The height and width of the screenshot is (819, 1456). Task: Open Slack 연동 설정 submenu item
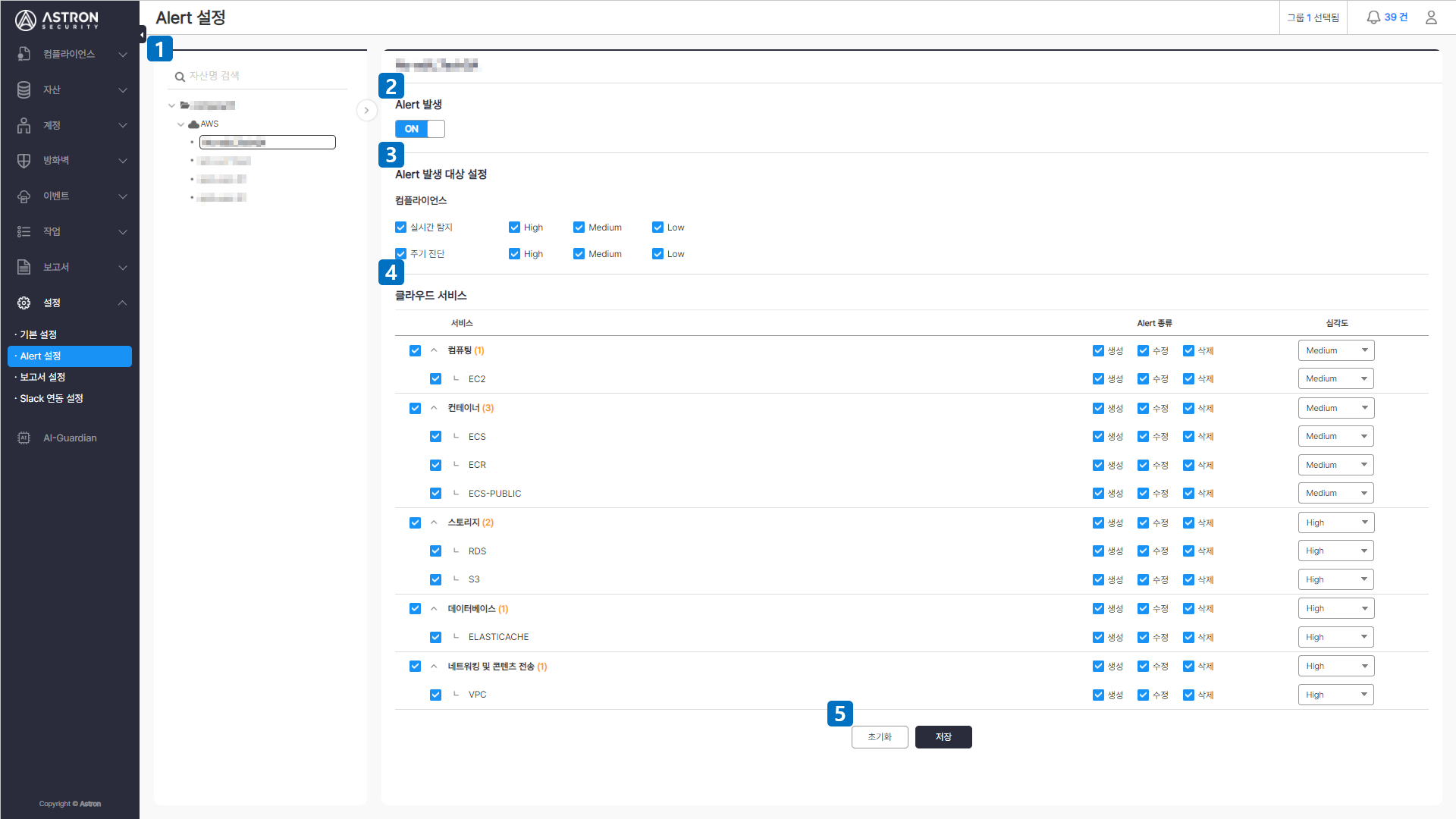click(x=52, y=398)
